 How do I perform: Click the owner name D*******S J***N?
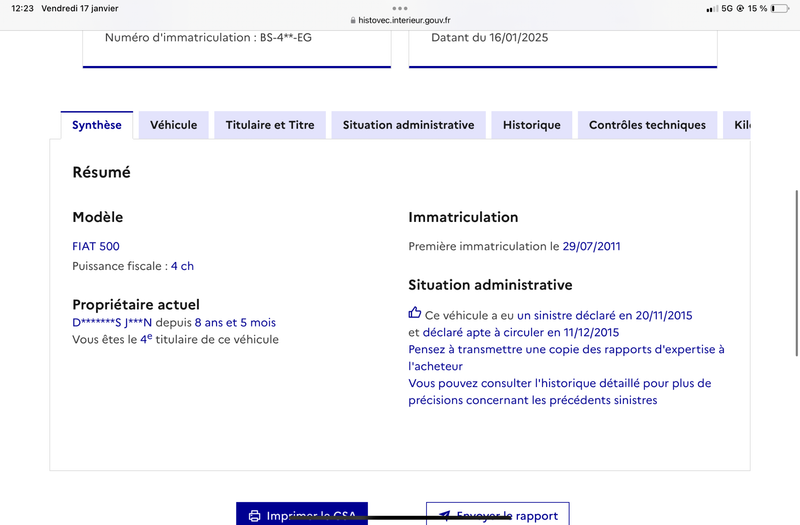coord(112,322)
